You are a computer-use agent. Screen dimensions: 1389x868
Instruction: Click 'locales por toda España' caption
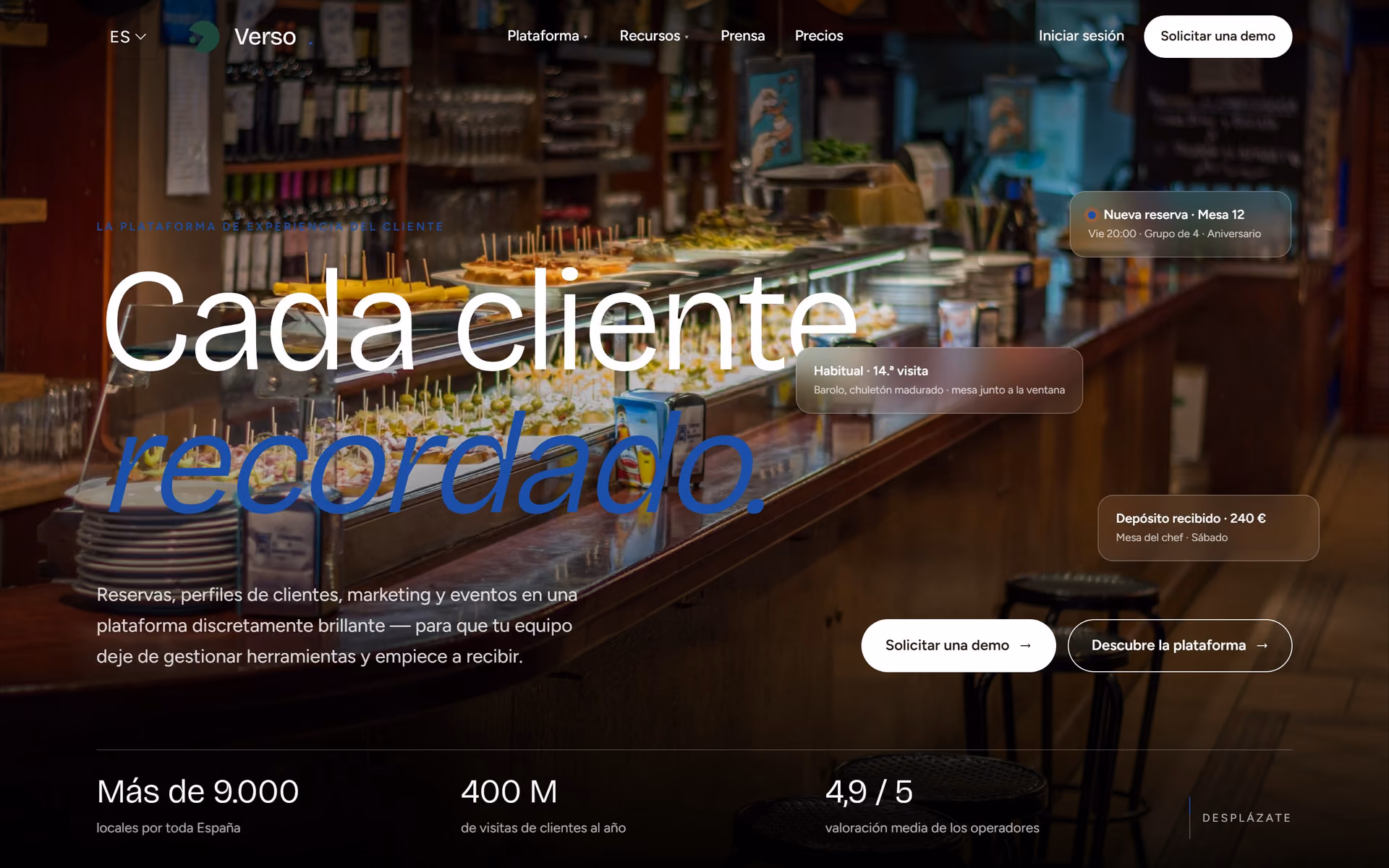pos(169,827)
